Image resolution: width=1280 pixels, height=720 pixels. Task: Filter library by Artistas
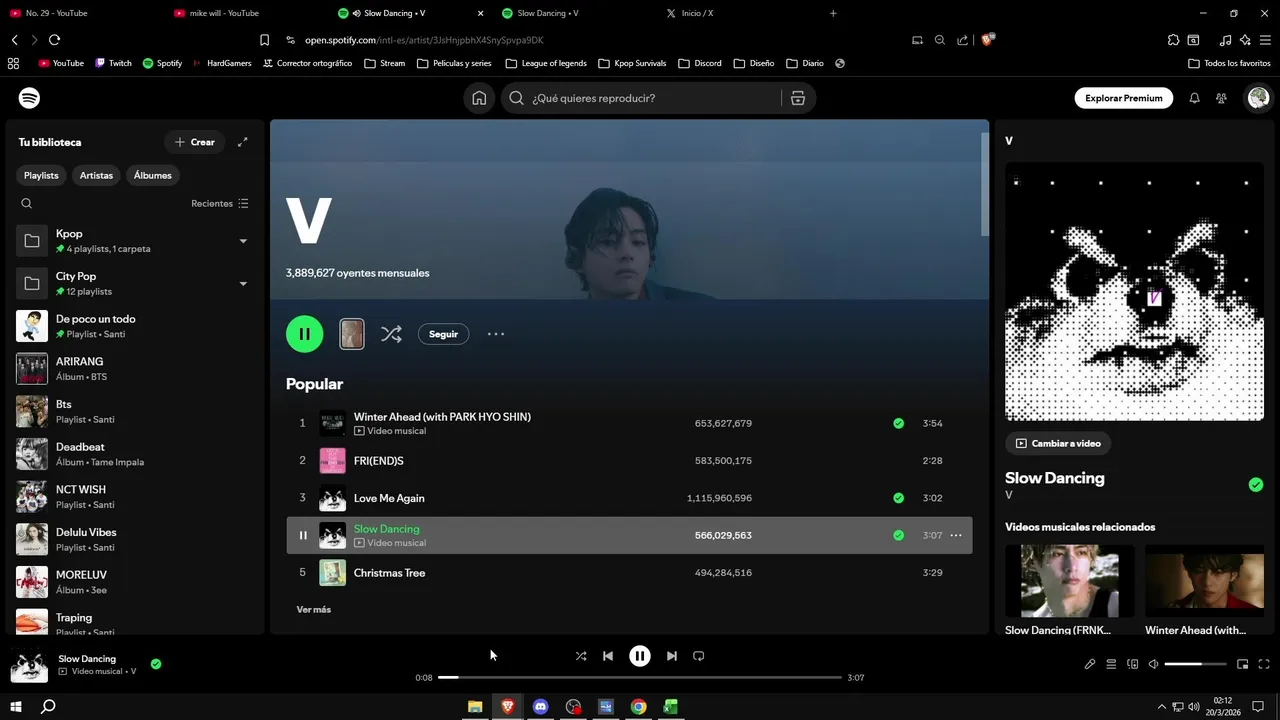coord(96,175)
